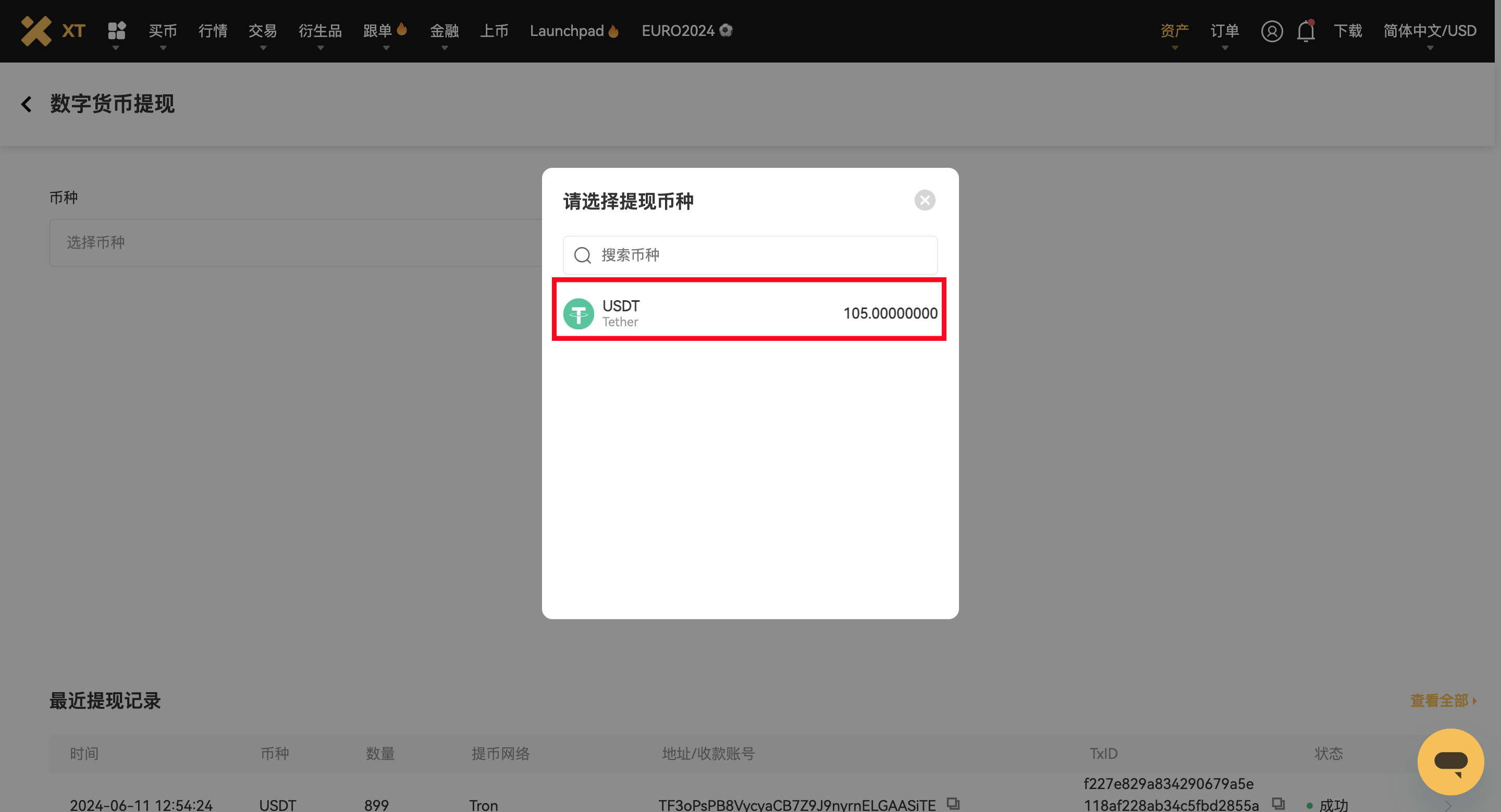Click the 搜索币种 search field
The height and width of the screenshot is (812, 1501).
coord(750,255)
